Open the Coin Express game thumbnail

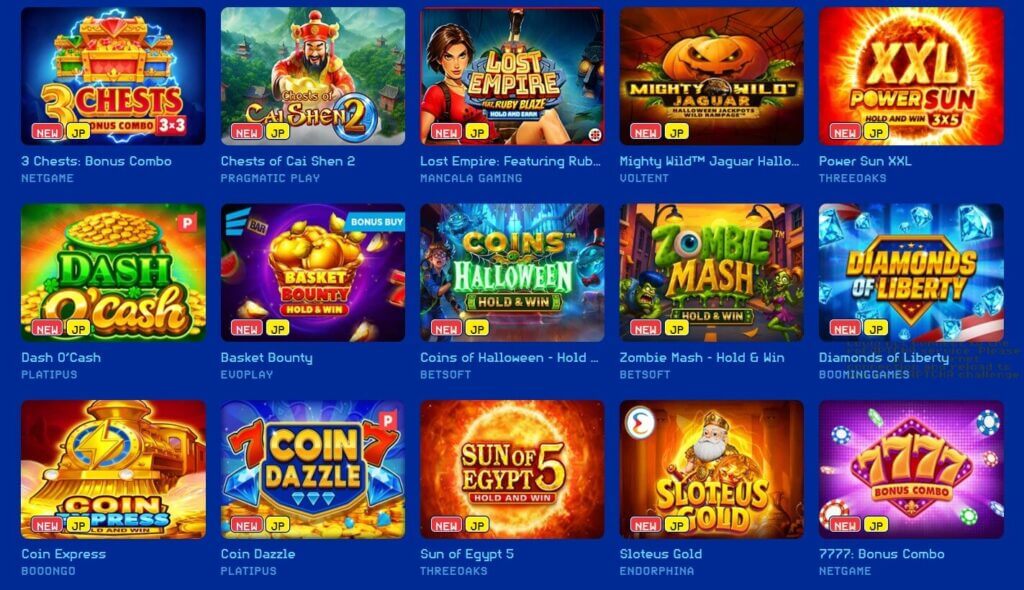[113, 469]
